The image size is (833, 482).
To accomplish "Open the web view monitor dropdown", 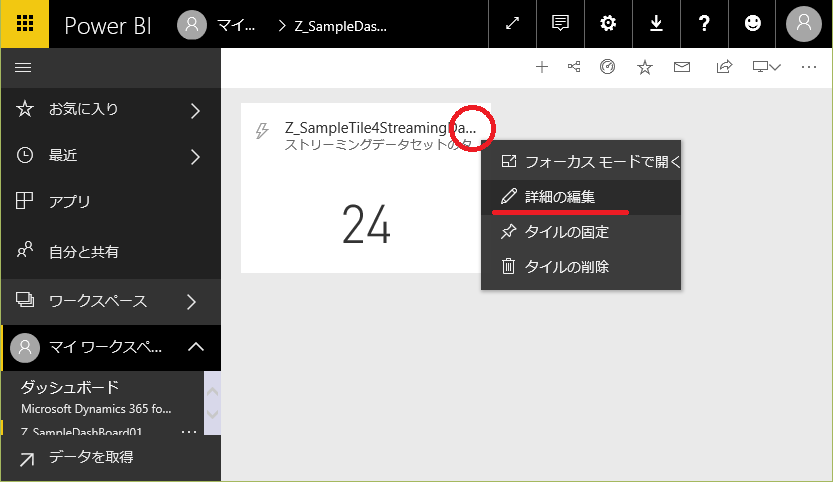I will (767, 67).
